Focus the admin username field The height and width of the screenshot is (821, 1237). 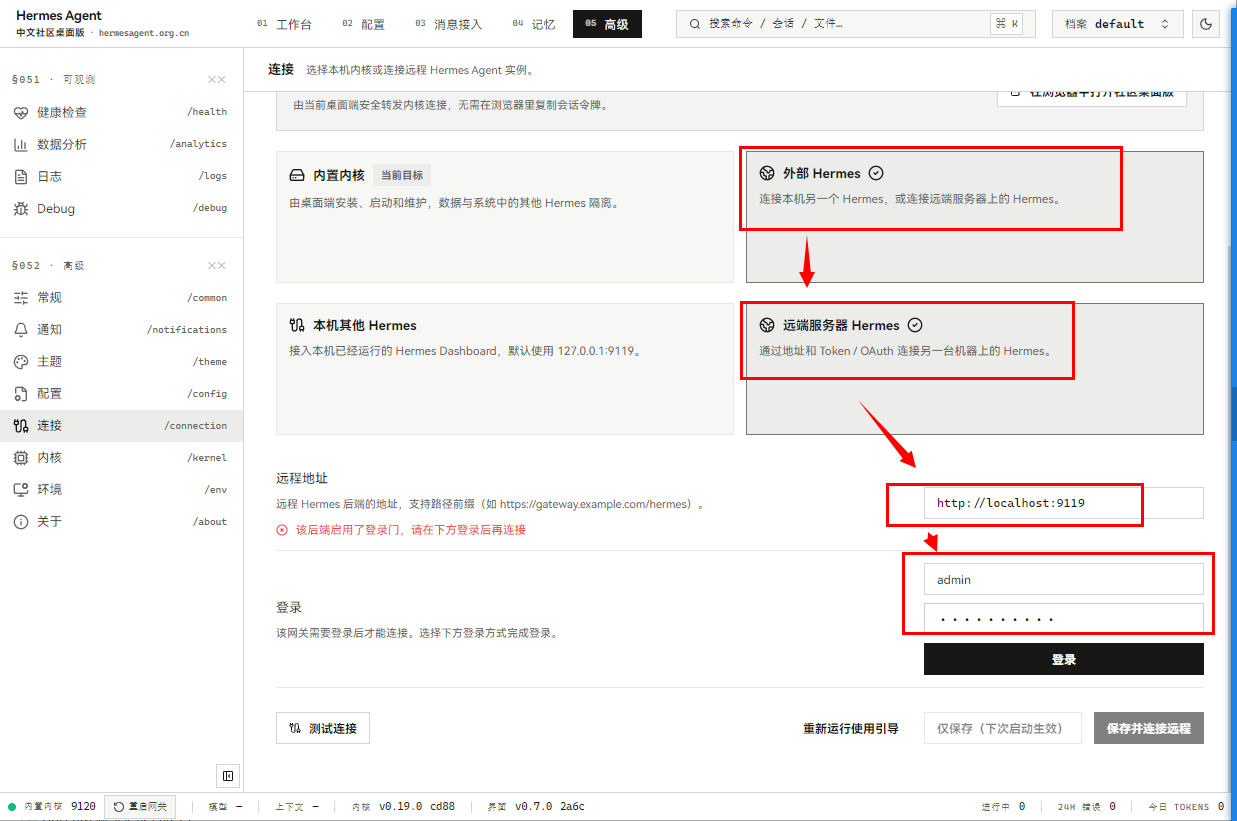tap(1064, 579)
